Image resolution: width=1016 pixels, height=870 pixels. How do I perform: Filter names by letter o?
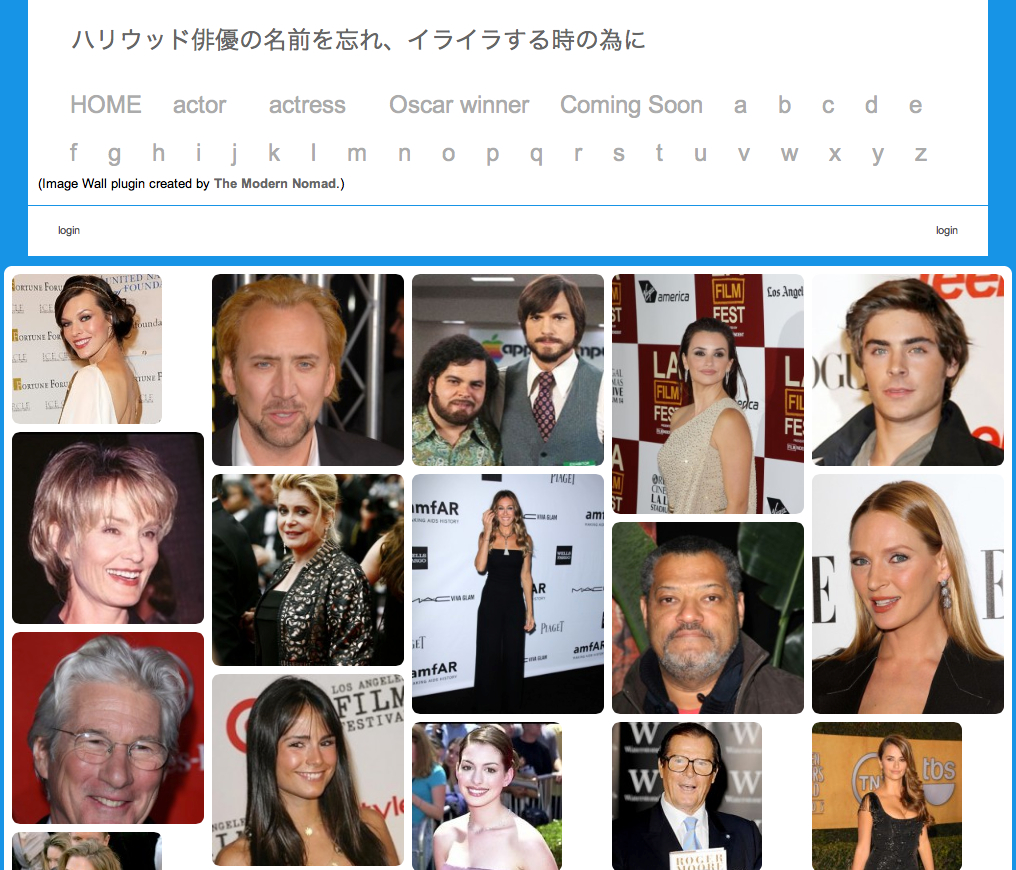448,154
